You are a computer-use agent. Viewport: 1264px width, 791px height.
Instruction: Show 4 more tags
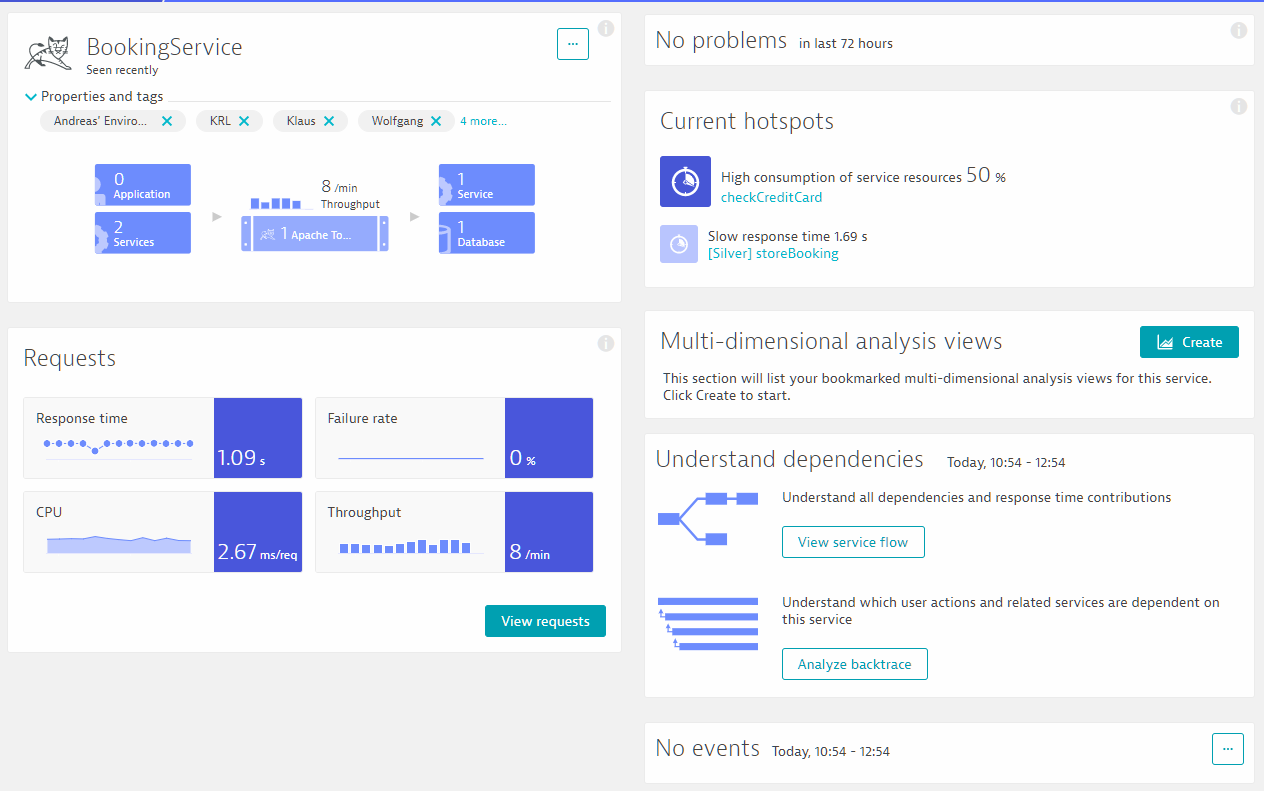coord(483,121)
